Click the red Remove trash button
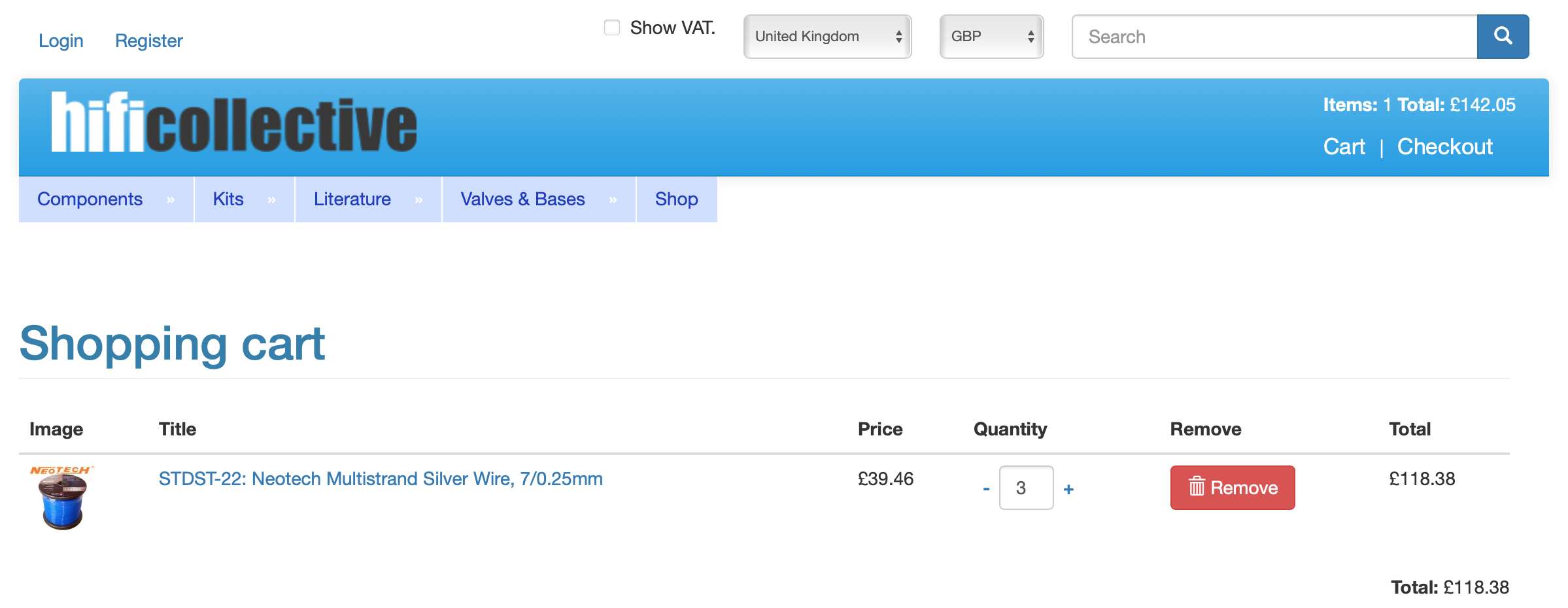Viewport: 1568px width, 608px height. tap(1232, 488)
